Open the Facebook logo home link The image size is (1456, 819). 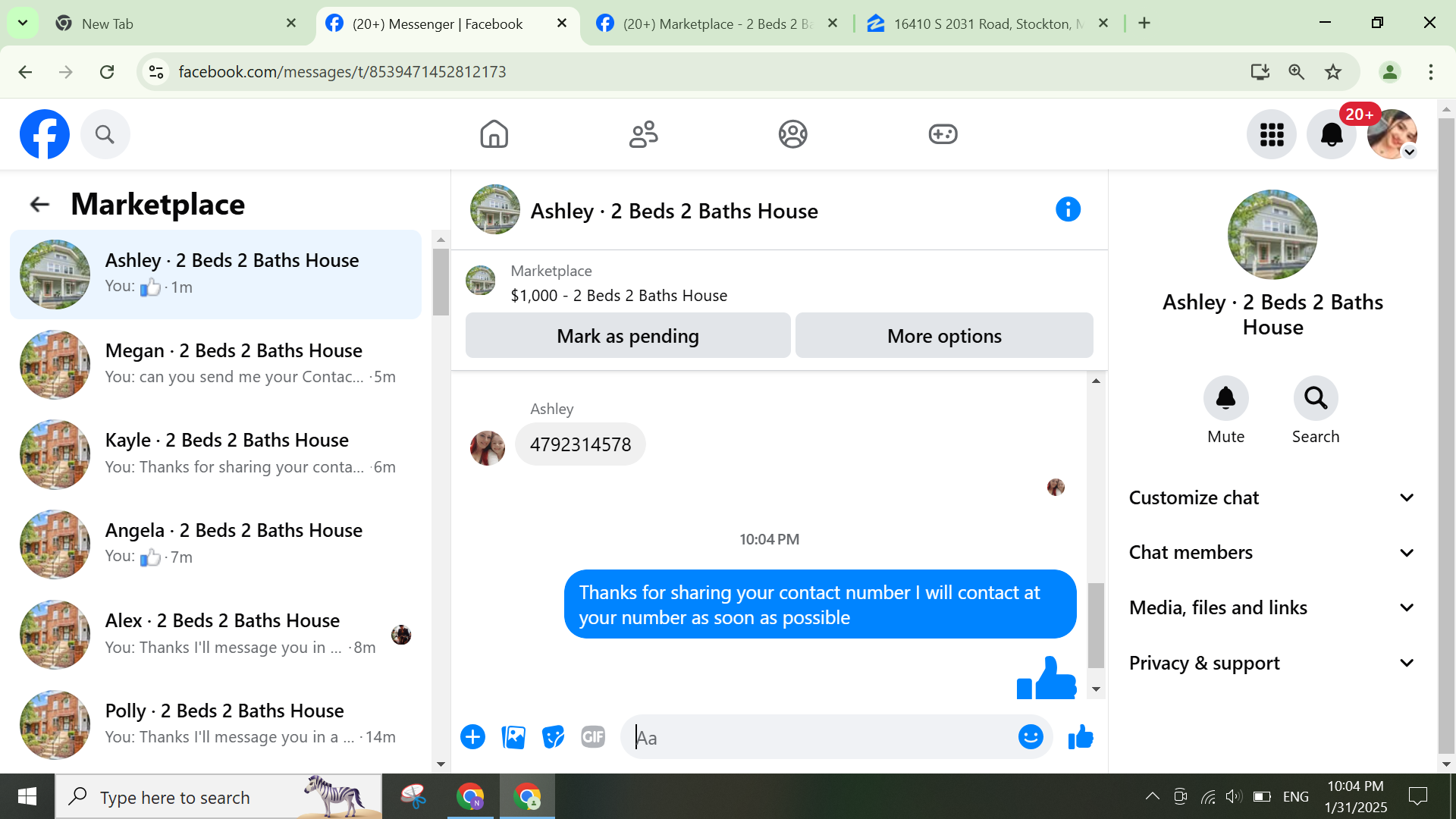45,134
